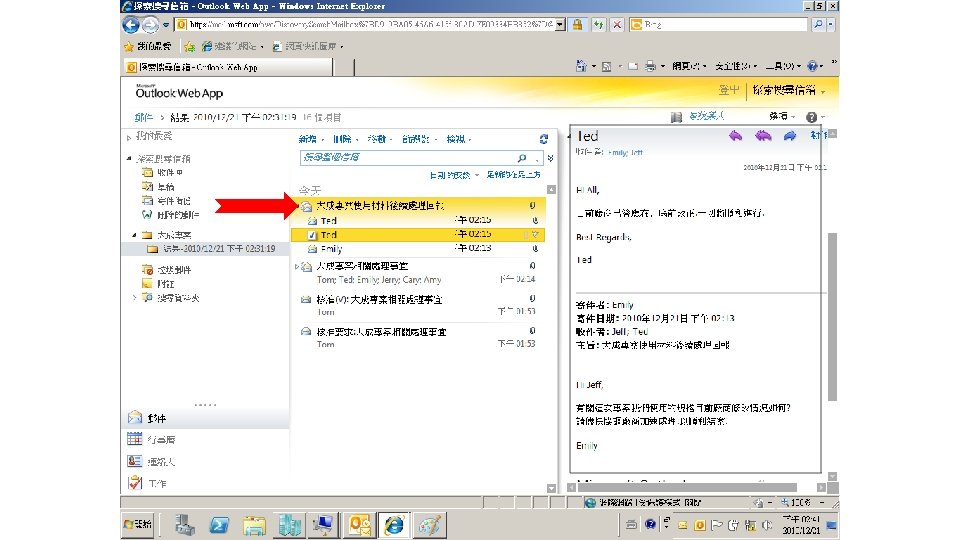Viewport: 960px width, 540px height.
Task: Open the Filter (篩選器) menu
Action: [419, 140]
